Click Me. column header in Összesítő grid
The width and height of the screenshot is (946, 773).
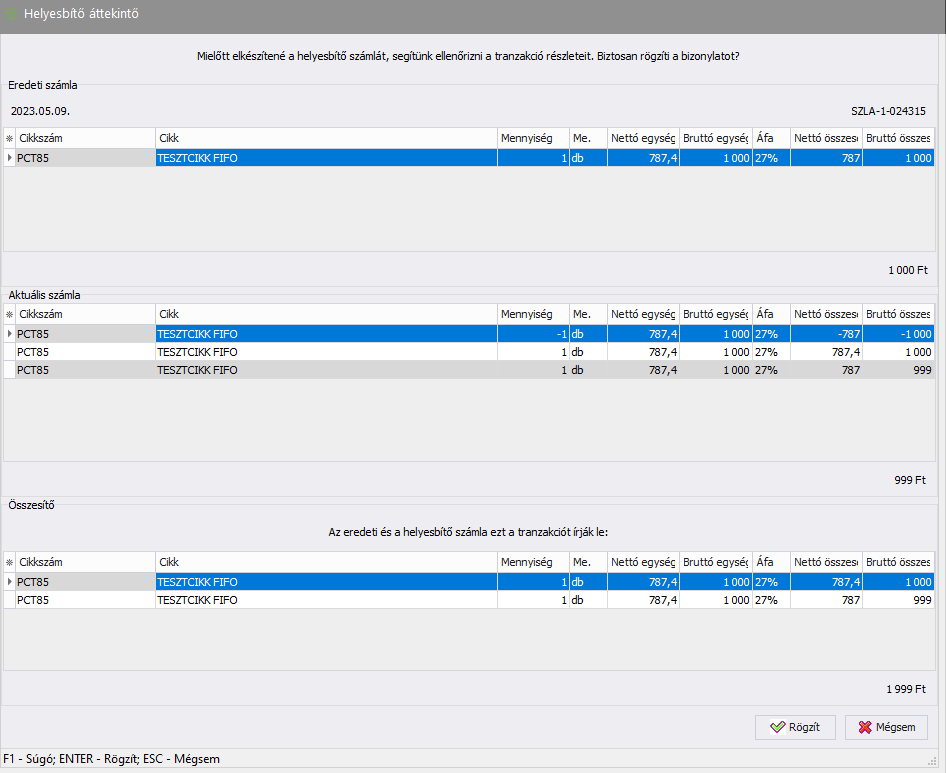(x=587, y=562)
